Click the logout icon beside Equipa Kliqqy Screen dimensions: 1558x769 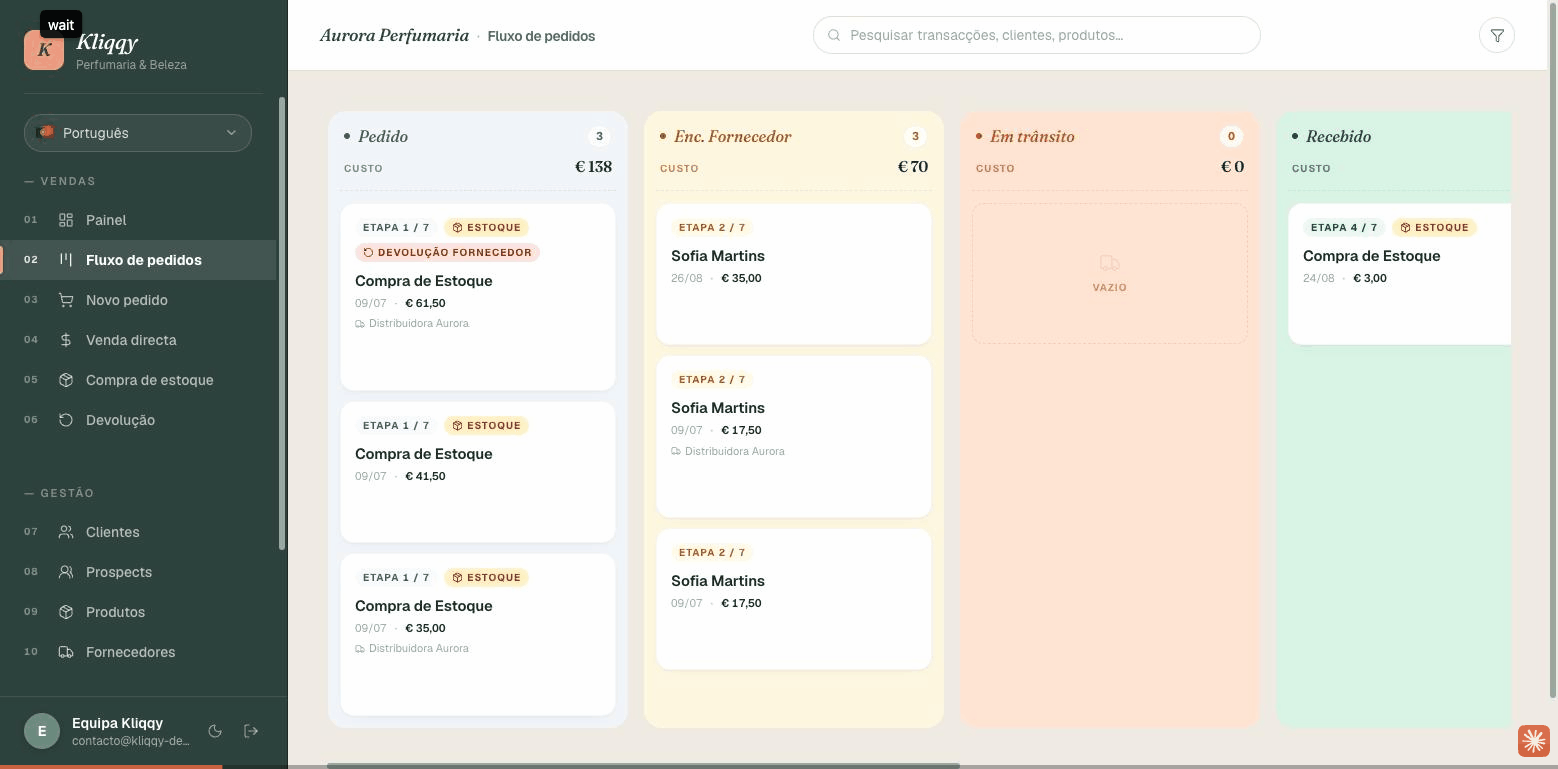251,731
